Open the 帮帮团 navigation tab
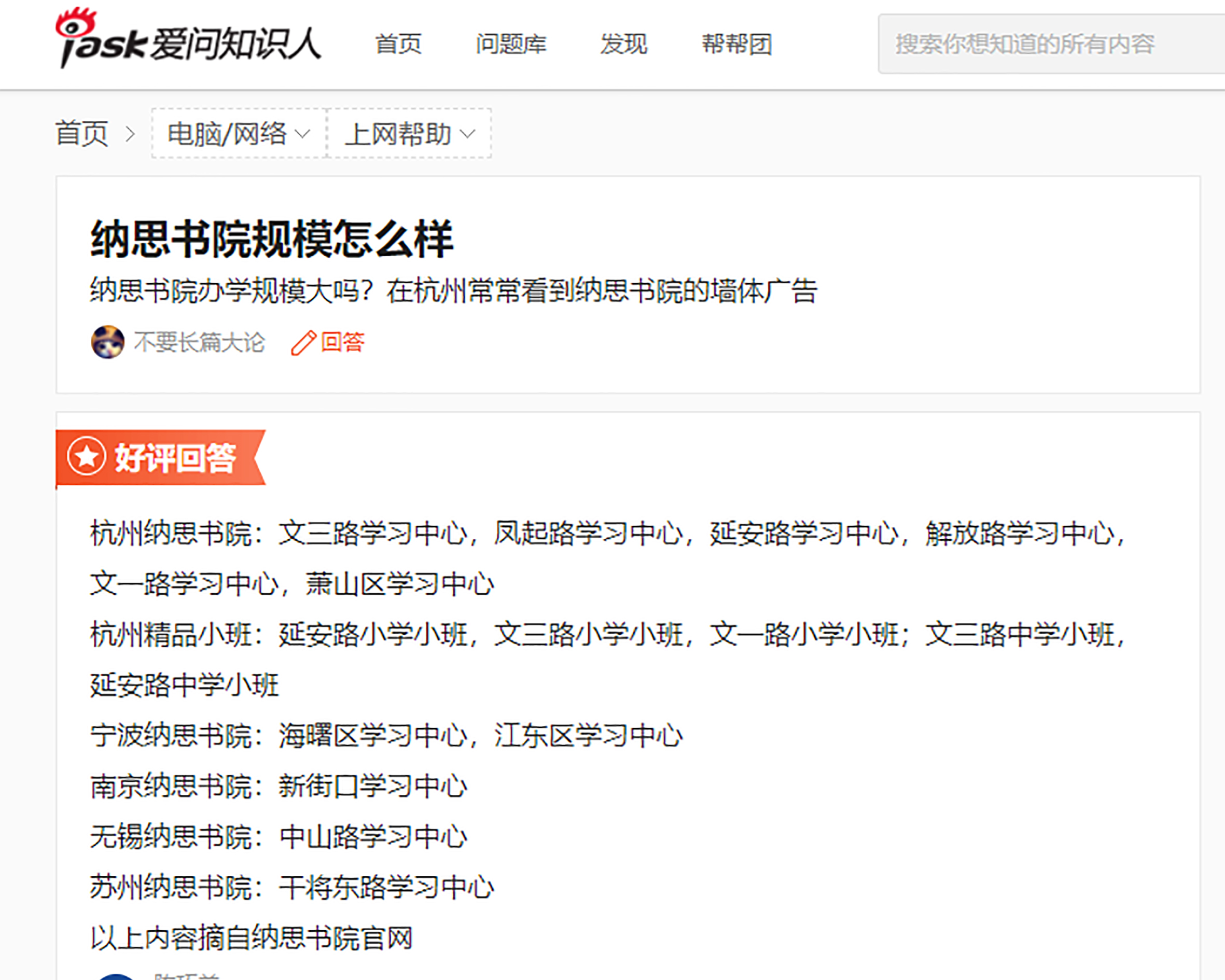This screenshot has height=980, width=1225. point(736,44)
